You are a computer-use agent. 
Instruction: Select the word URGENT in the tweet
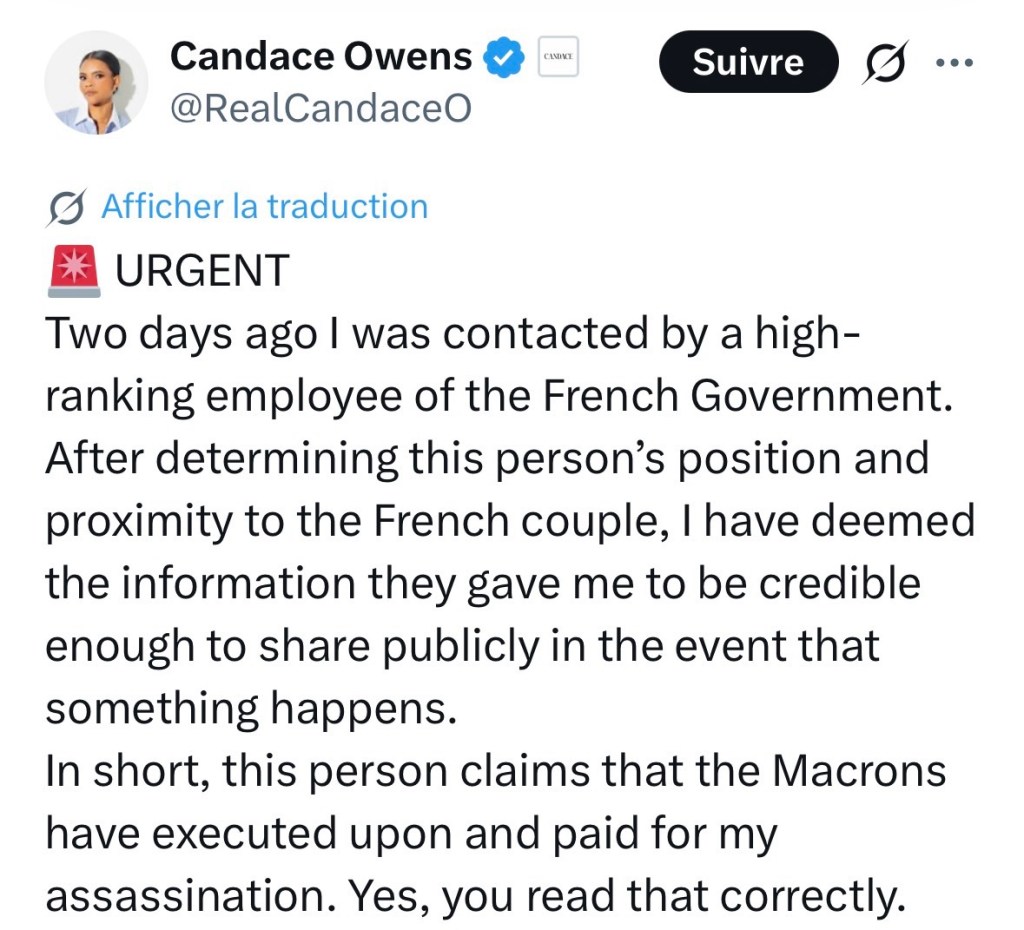tap(202, 270)
